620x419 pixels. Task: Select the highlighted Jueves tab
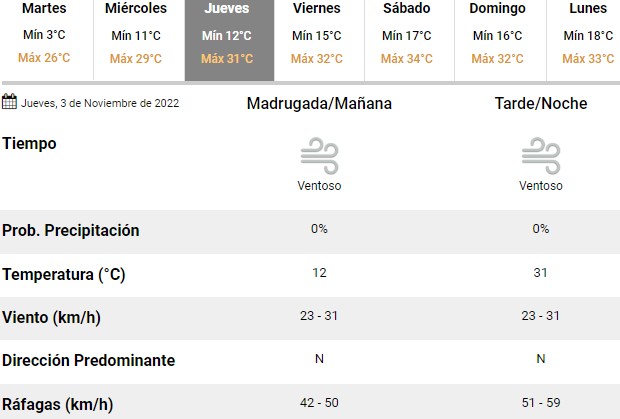(x=229, y=39)
